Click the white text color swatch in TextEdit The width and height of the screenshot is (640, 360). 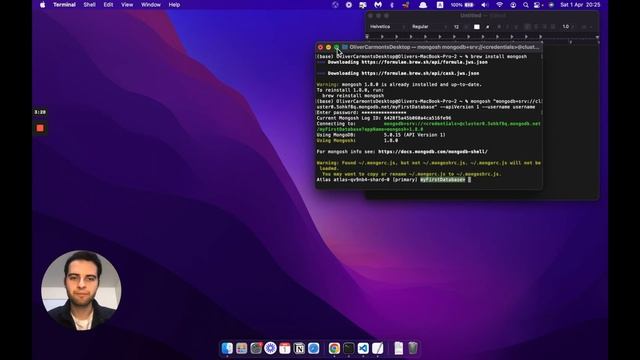click(x=477, y=27)
